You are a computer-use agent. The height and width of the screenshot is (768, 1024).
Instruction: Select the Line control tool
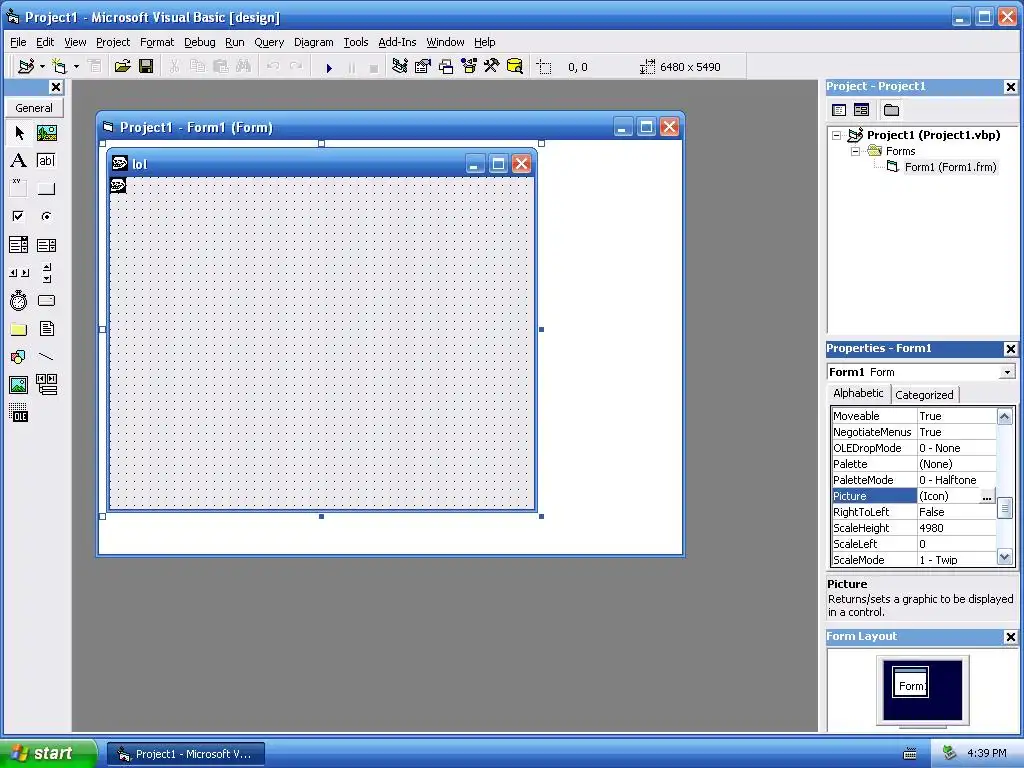(46, 357)
